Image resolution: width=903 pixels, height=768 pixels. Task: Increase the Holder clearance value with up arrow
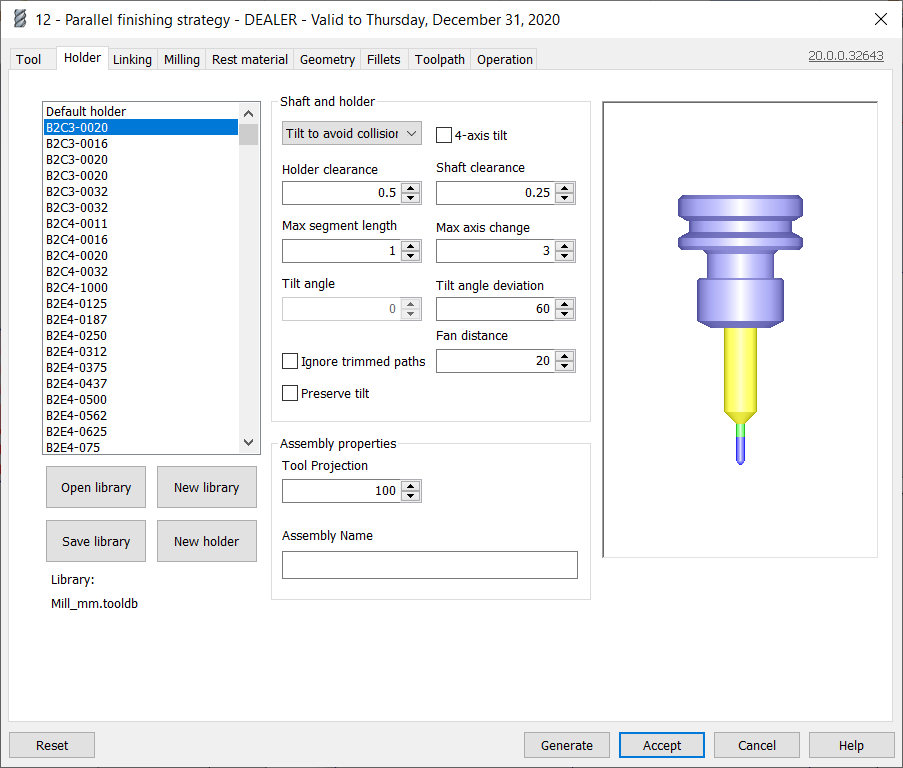coord(410,188)
